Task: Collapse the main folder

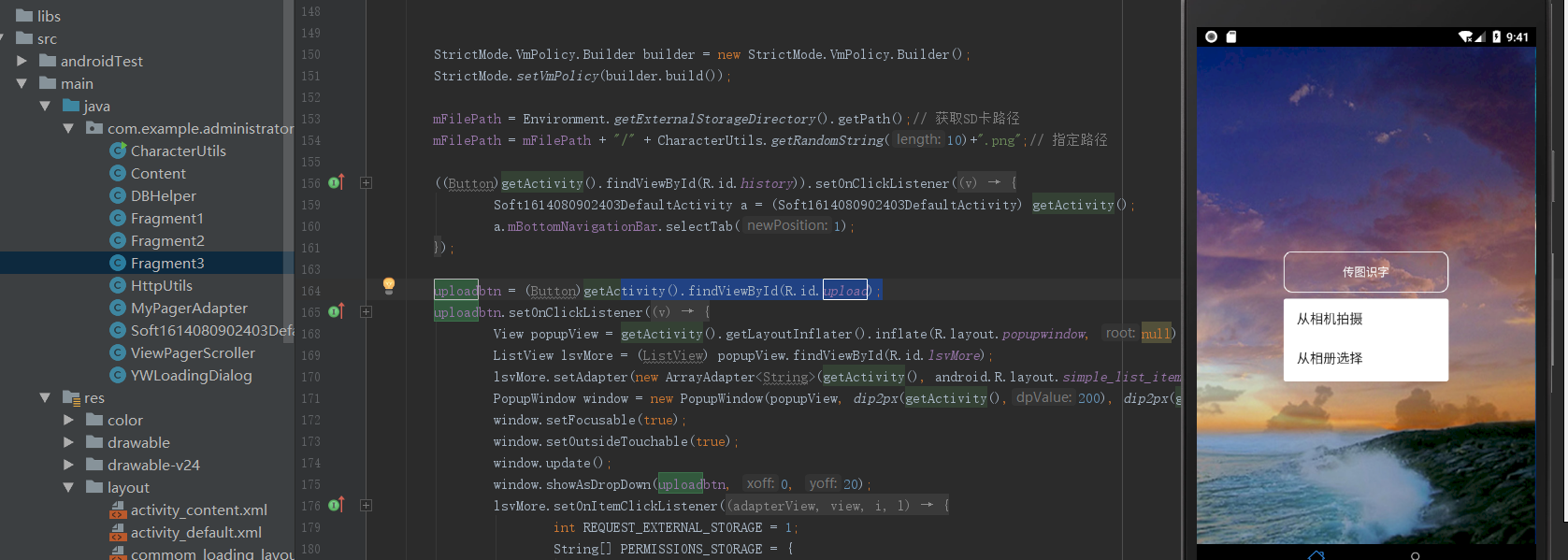Action: pos(22,83)
